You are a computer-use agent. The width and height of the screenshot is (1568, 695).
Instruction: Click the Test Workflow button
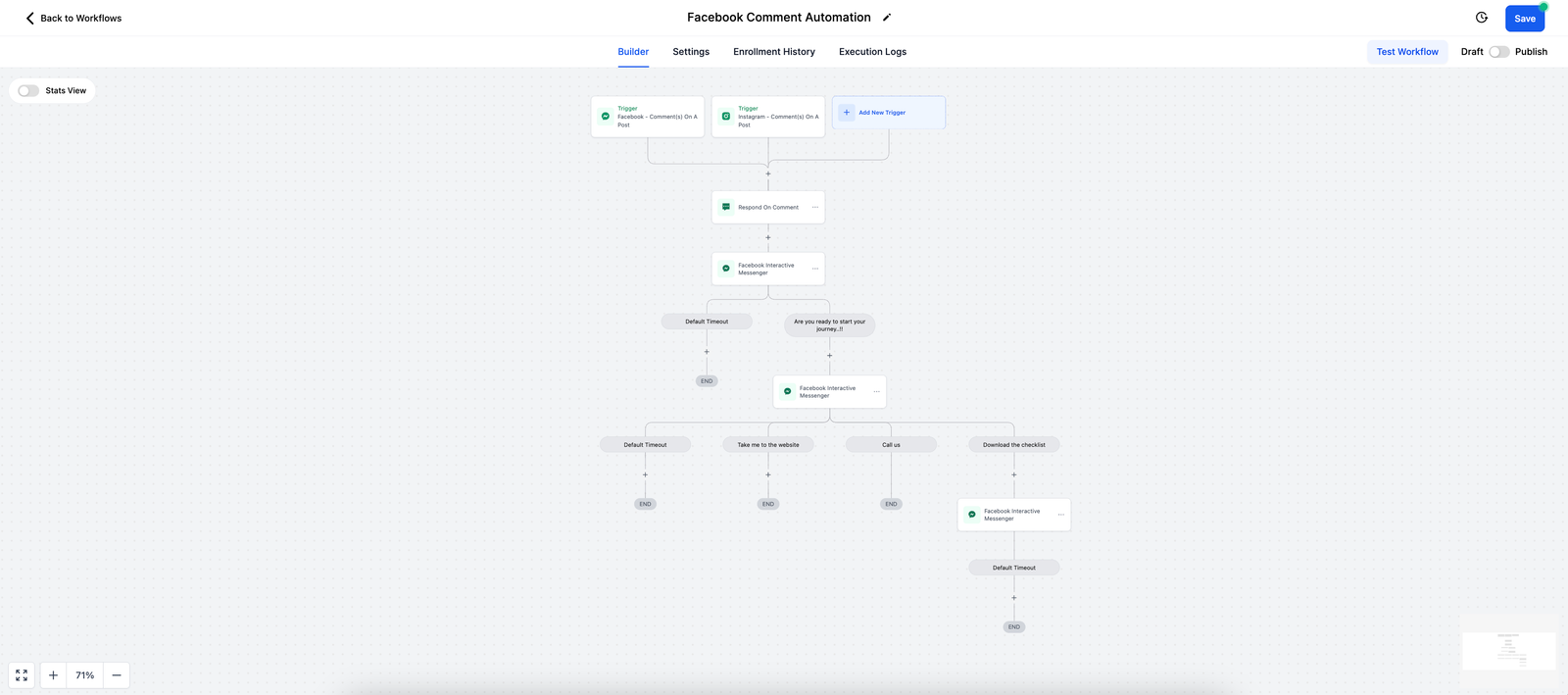pos(1407,52)
